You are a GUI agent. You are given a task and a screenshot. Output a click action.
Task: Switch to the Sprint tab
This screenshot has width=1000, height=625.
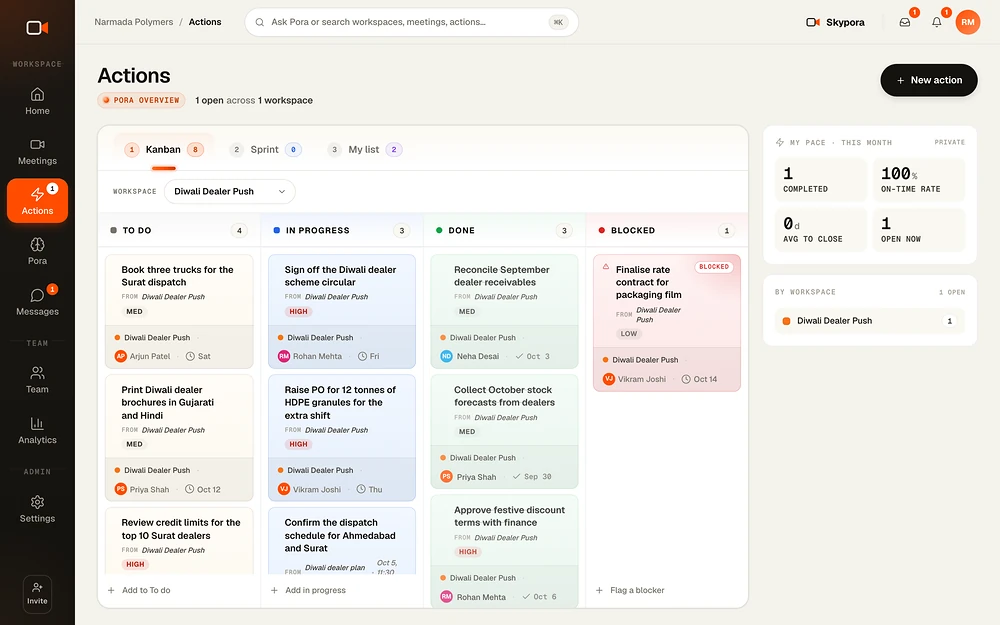point(265,149)
